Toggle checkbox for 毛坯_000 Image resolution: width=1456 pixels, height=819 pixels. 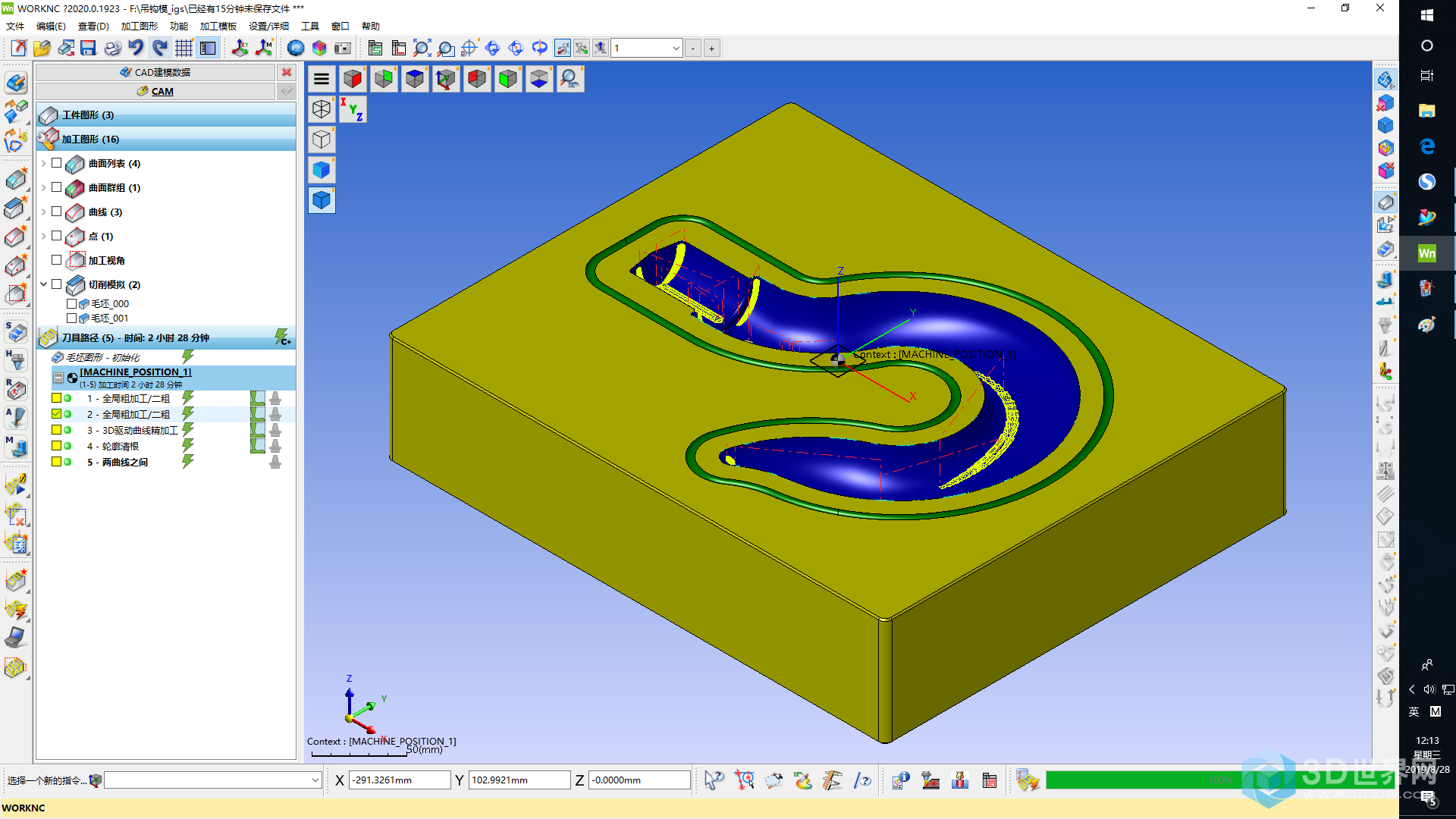pos(71,303)
